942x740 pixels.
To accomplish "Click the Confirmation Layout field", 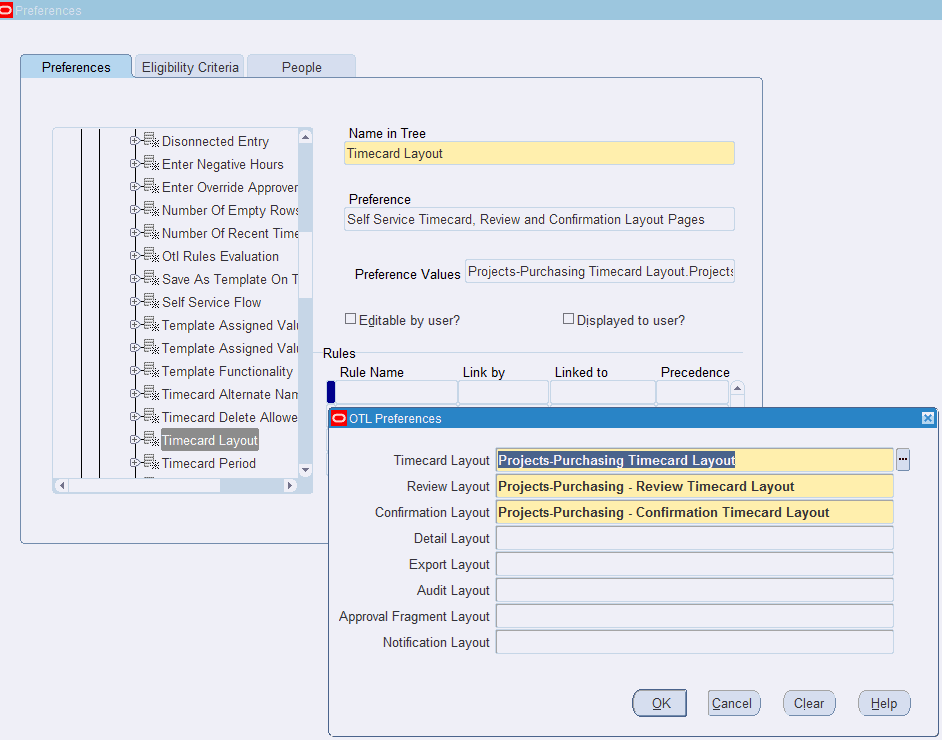I will (694, 512).
